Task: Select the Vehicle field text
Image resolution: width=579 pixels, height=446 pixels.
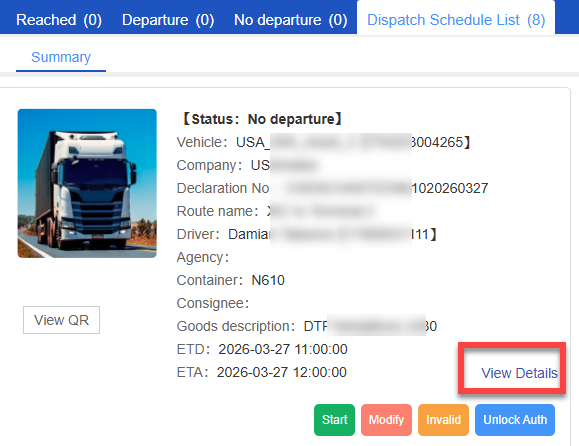Action: [353, 142]
